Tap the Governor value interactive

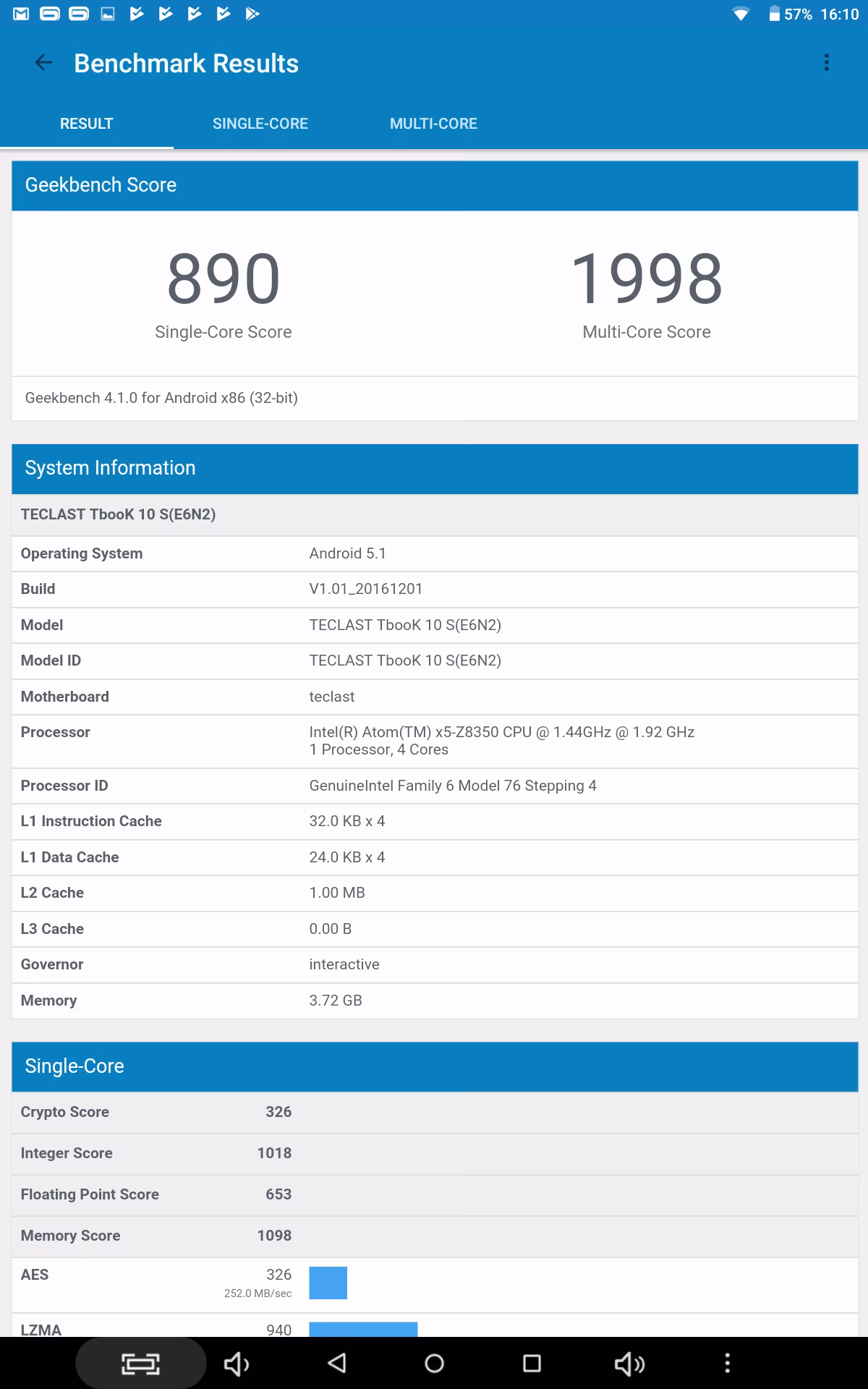pos(344,964)
